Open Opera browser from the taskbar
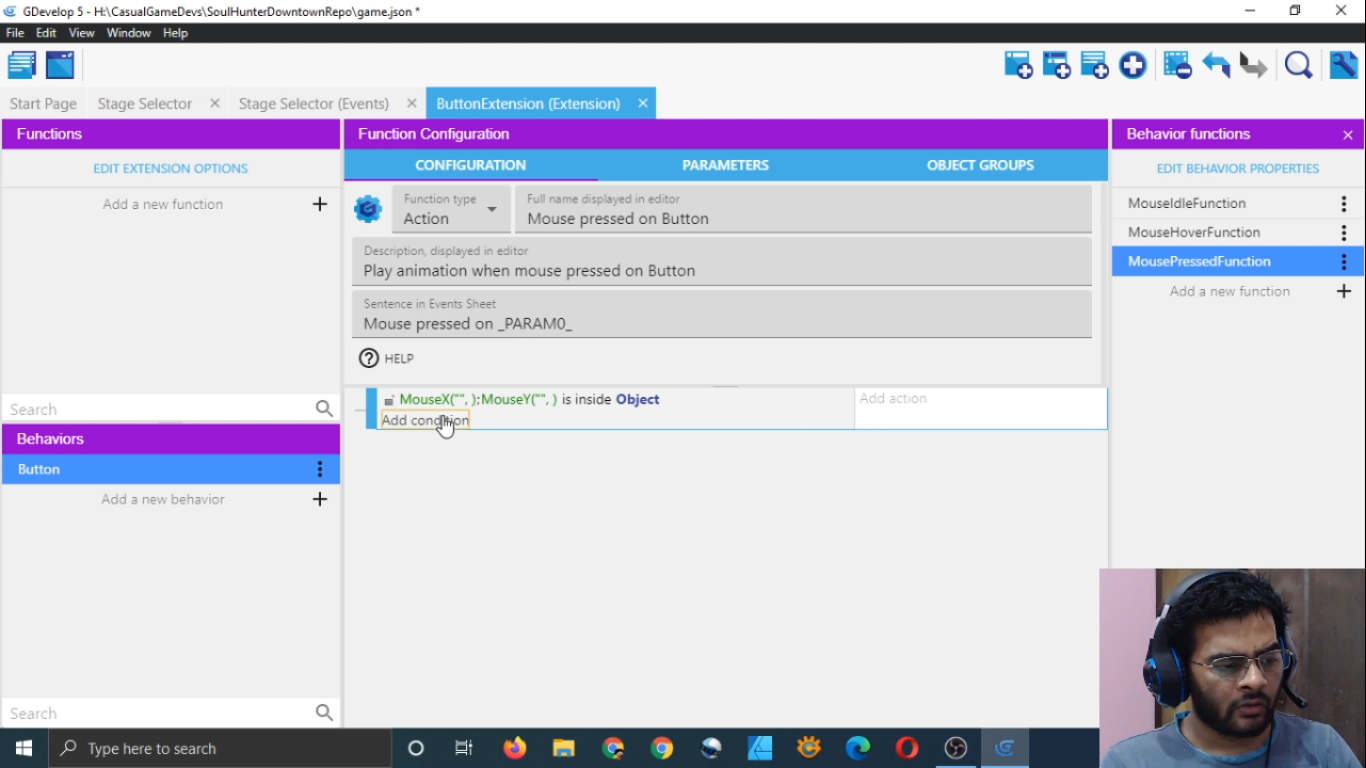 [907, 748]
